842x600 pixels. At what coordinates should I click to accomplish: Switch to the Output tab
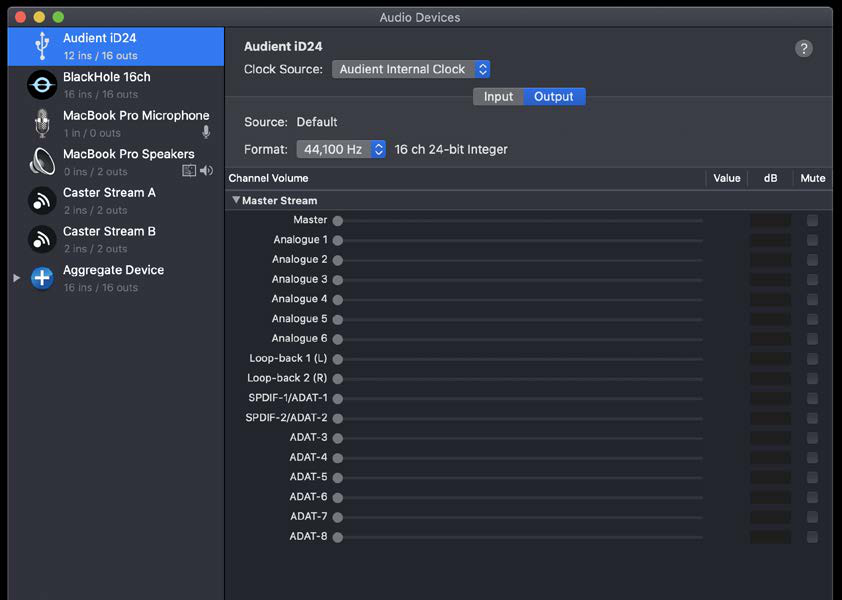click(x=554, y=97)
